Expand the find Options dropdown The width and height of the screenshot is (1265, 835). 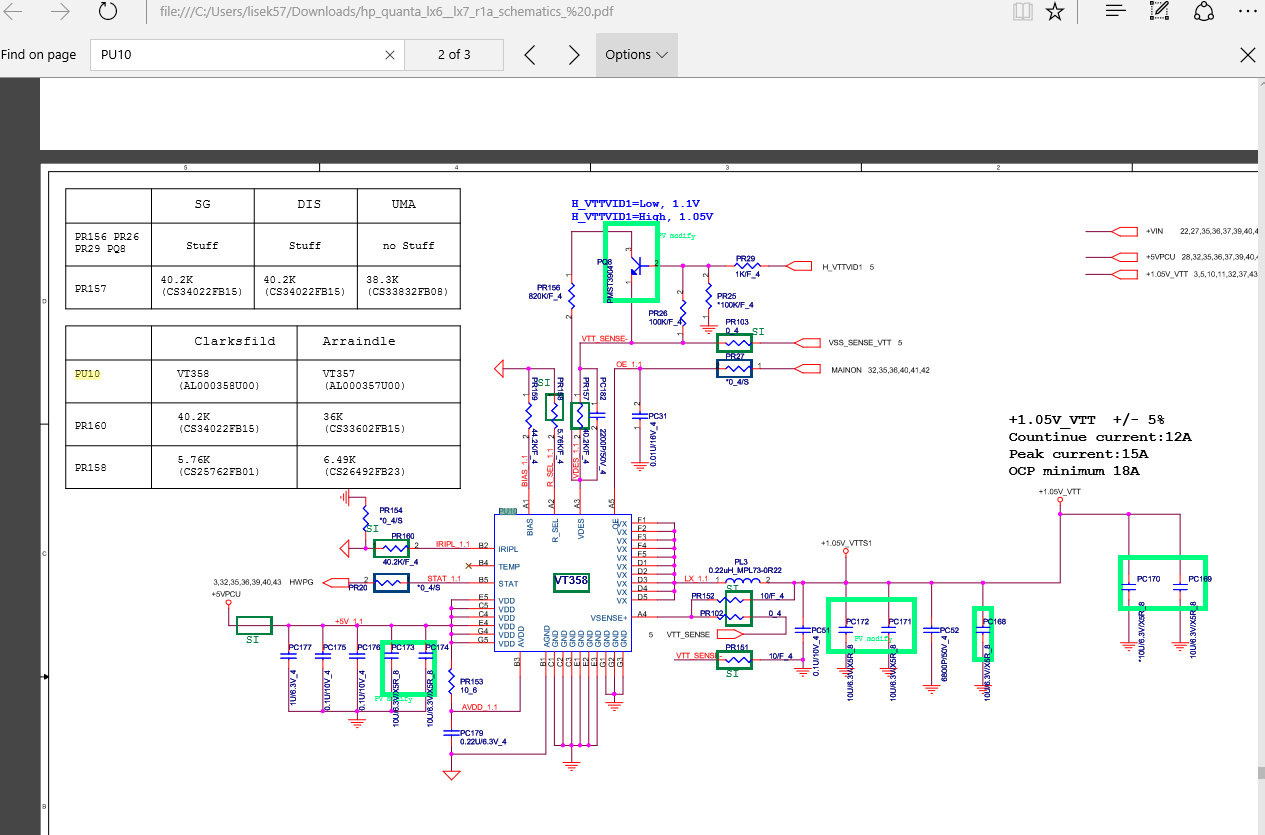637,55
